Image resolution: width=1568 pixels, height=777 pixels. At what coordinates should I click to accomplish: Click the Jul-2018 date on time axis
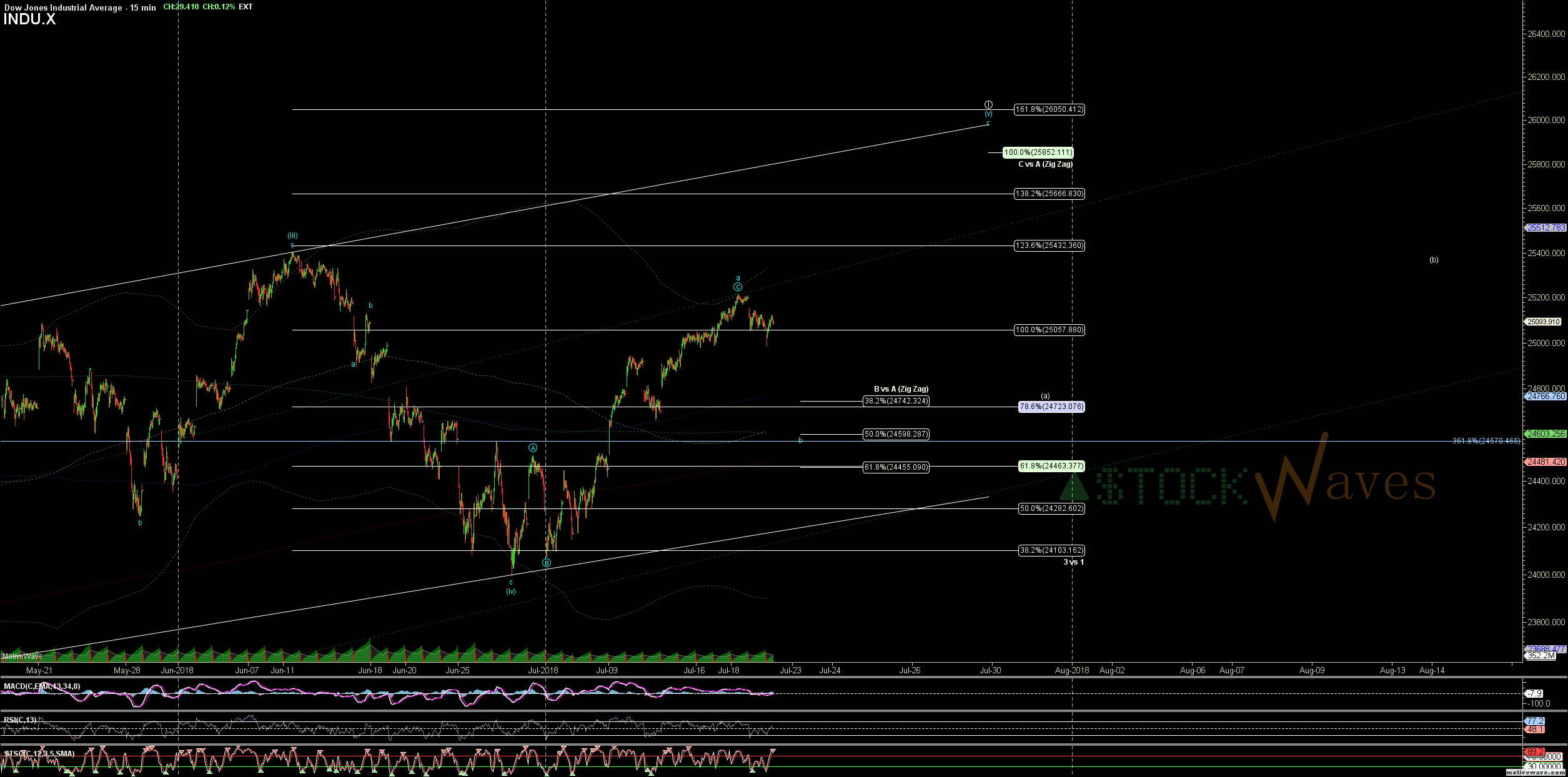[x=543, y=670]
